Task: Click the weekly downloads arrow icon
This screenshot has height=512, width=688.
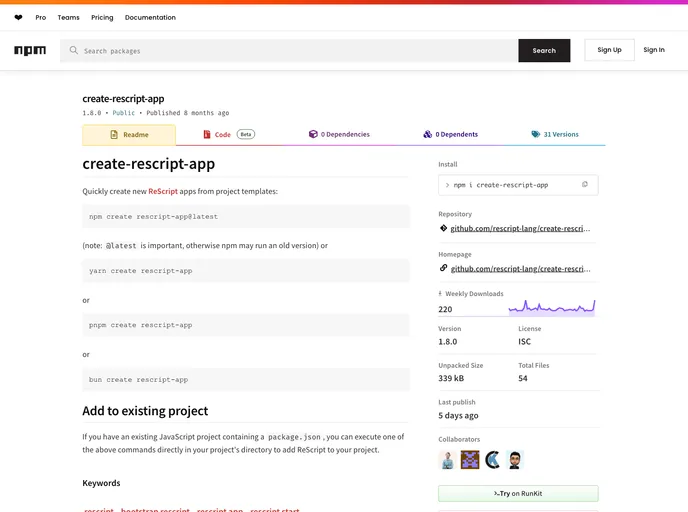Action: (x=440, y=294)
